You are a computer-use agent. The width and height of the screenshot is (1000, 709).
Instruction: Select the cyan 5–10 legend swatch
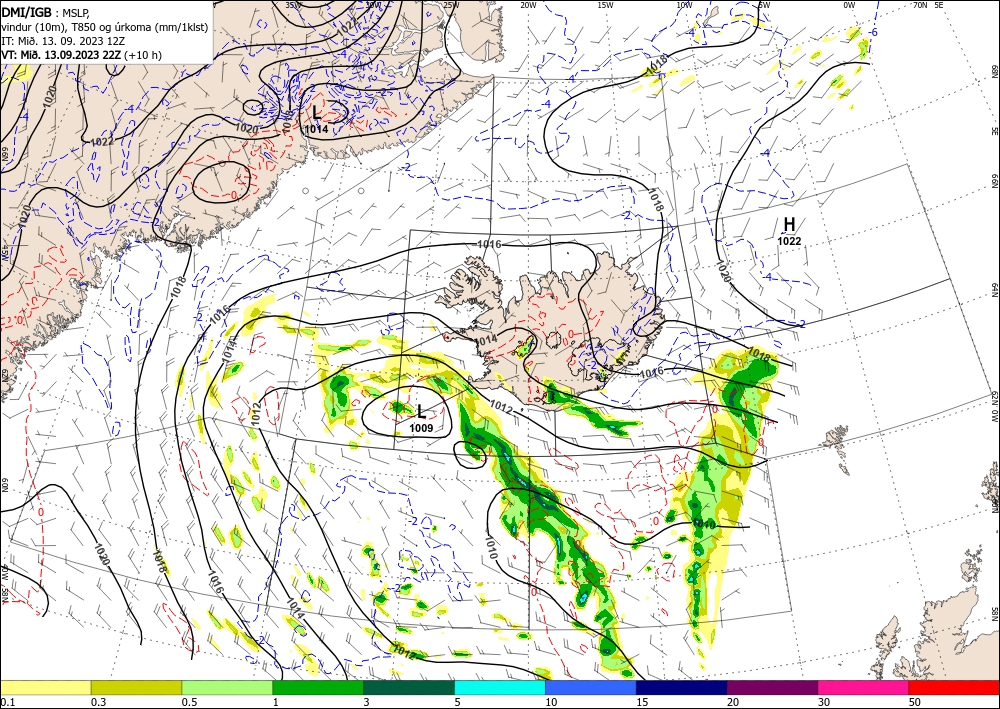point(500,687)
